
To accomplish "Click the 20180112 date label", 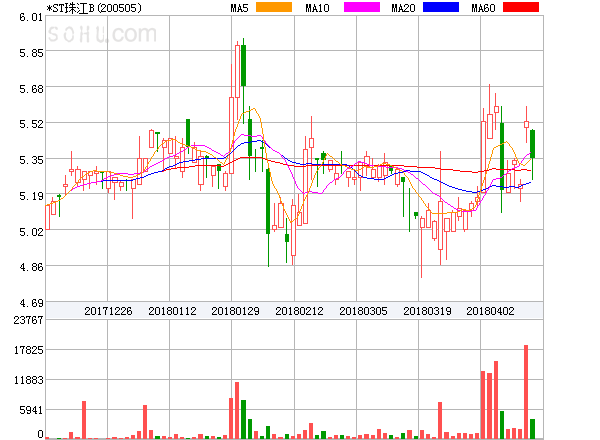I will coord(172,311).
